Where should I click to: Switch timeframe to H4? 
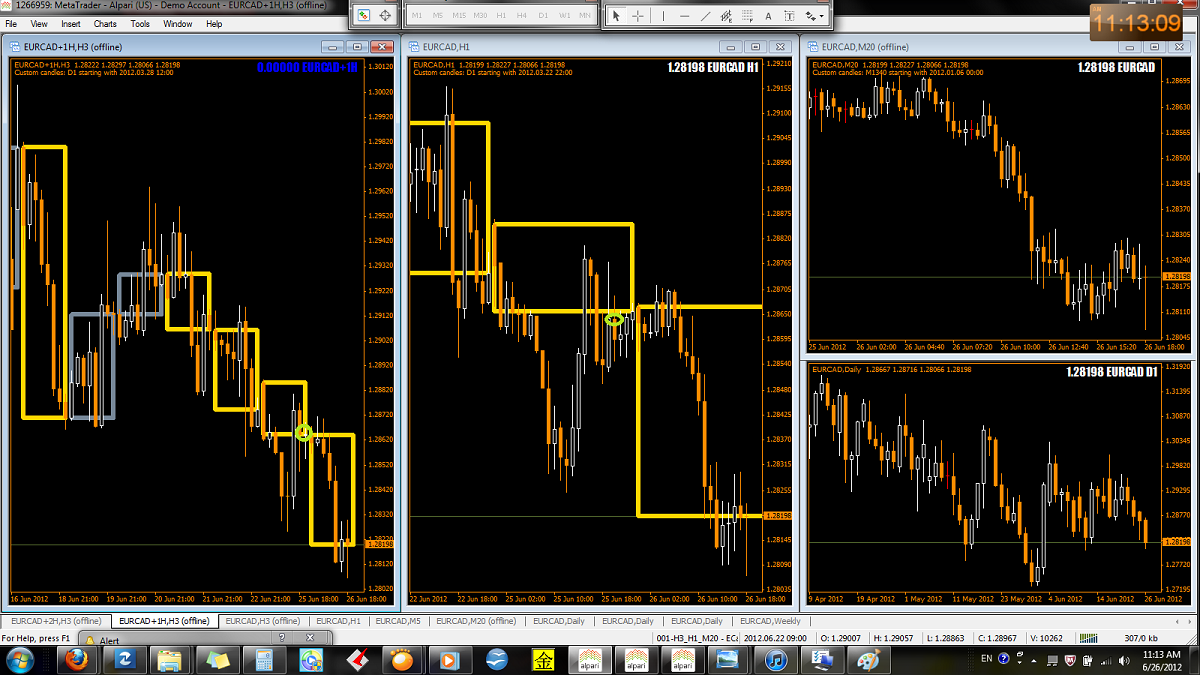tap(522, 16)
